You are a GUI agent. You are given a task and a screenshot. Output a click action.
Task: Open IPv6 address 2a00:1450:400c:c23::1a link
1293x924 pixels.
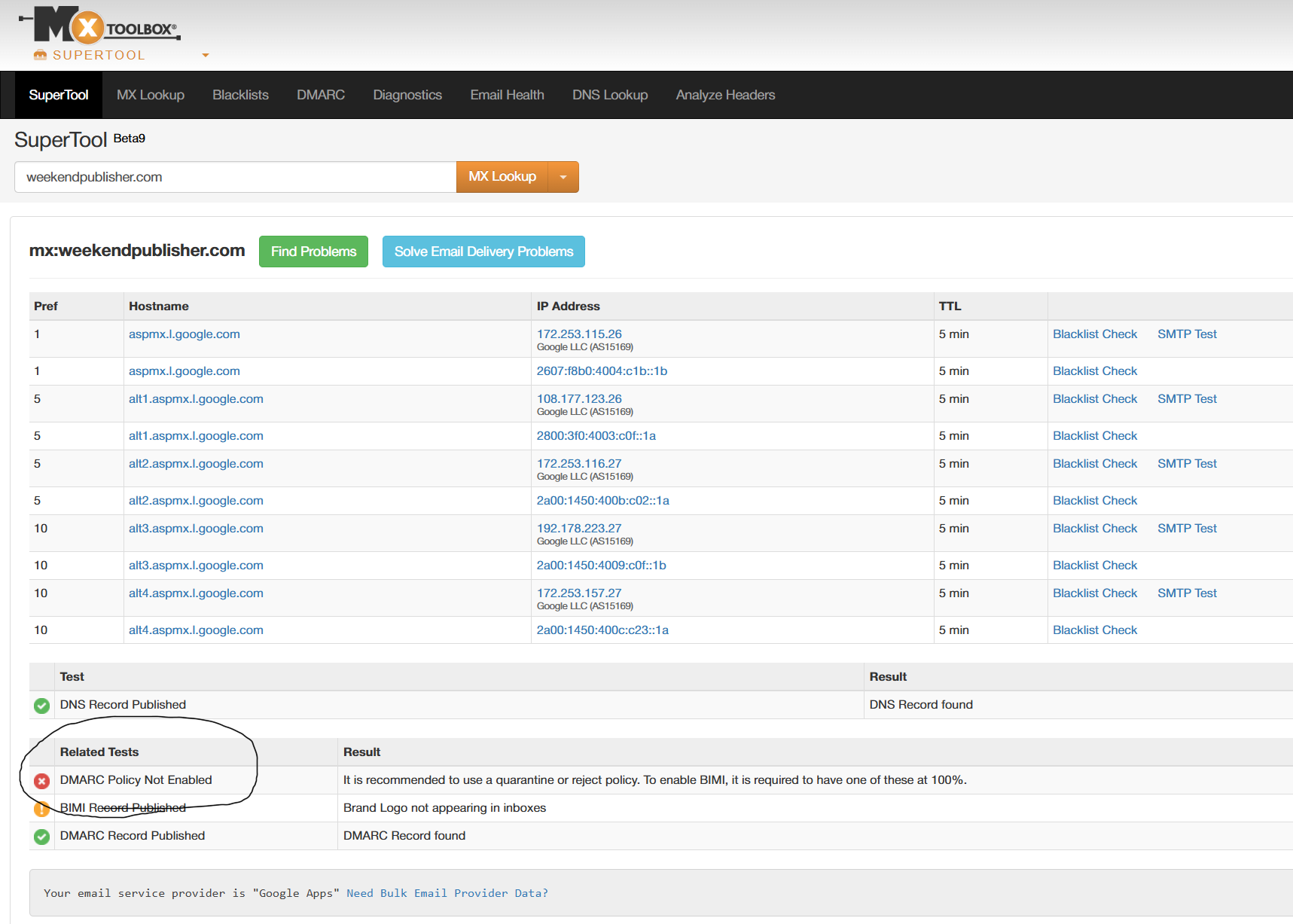[602, 630]
